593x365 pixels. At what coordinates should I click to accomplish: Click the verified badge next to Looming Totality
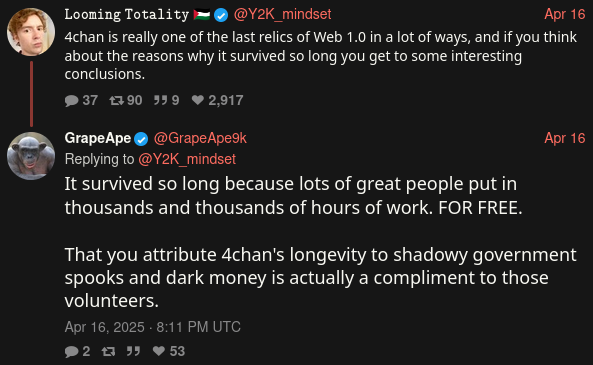(221, 15)
